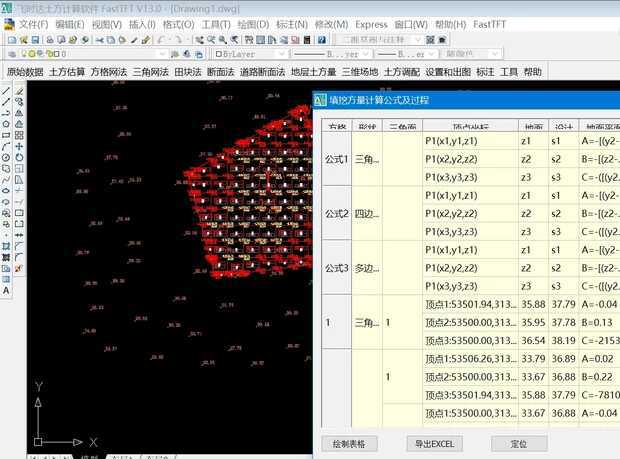620x459 pixels.
Task: Open the 土方调配 menu
Action: [402, 72]
